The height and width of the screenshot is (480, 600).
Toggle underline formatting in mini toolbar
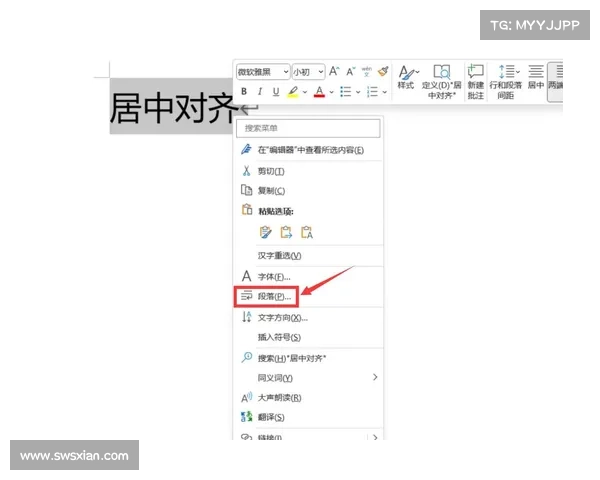click(x=276, y=91)
